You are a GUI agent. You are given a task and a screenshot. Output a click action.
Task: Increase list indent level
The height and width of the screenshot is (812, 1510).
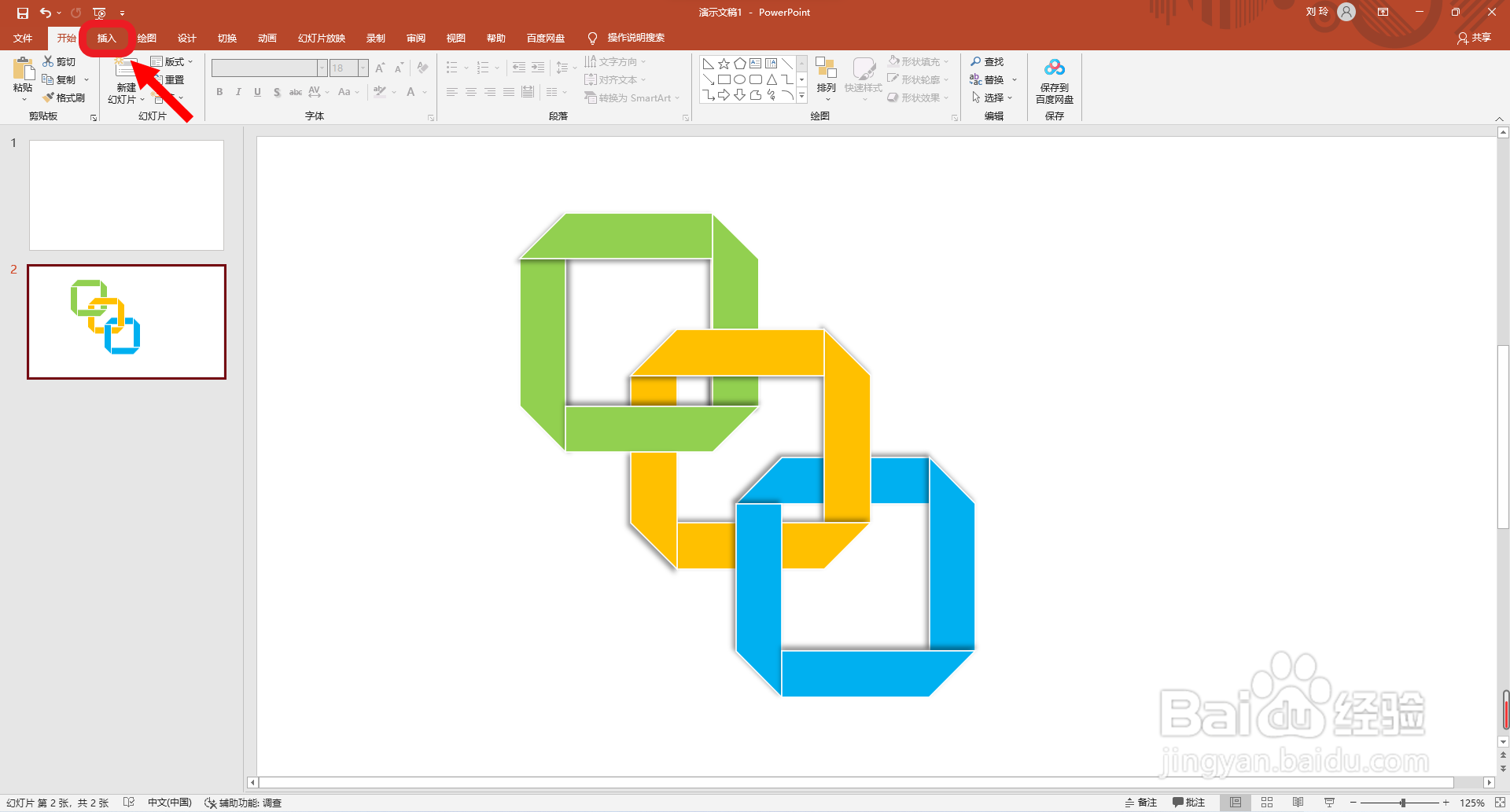click(x=538, y=68)
